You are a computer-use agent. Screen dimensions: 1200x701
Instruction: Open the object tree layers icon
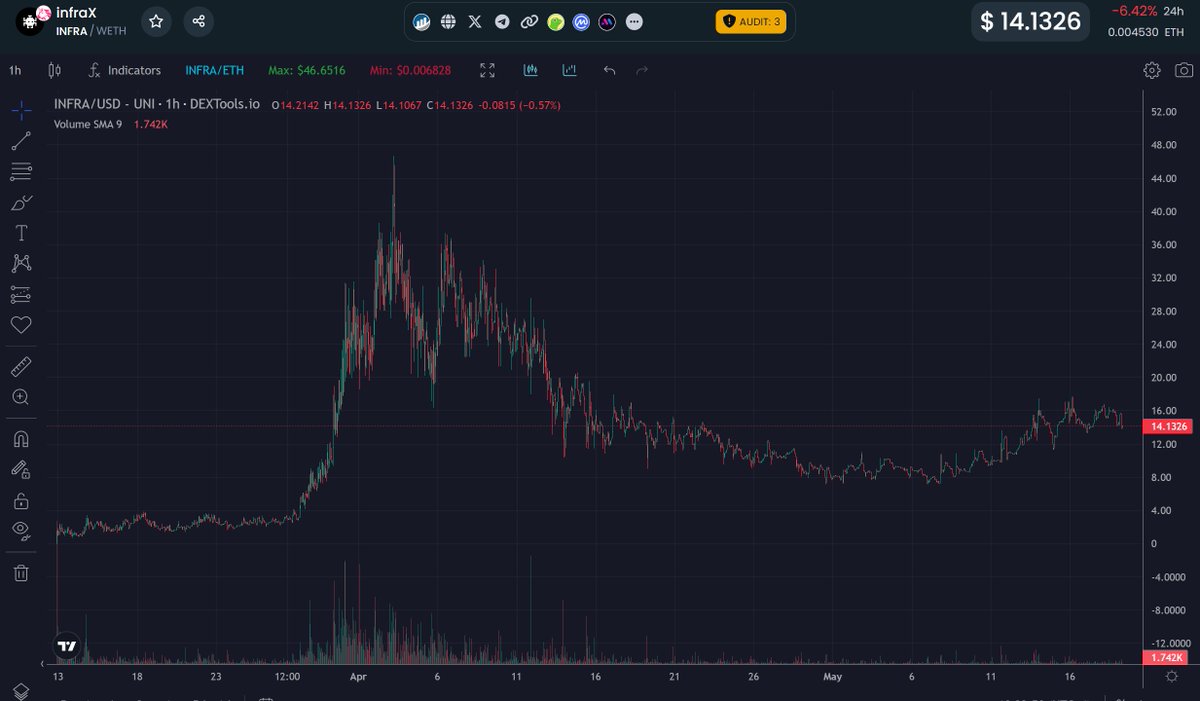click(21, 692)
